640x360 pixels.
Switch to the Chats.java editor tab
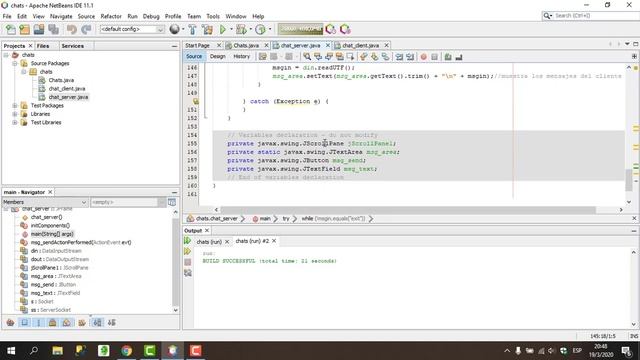point(246,45)
